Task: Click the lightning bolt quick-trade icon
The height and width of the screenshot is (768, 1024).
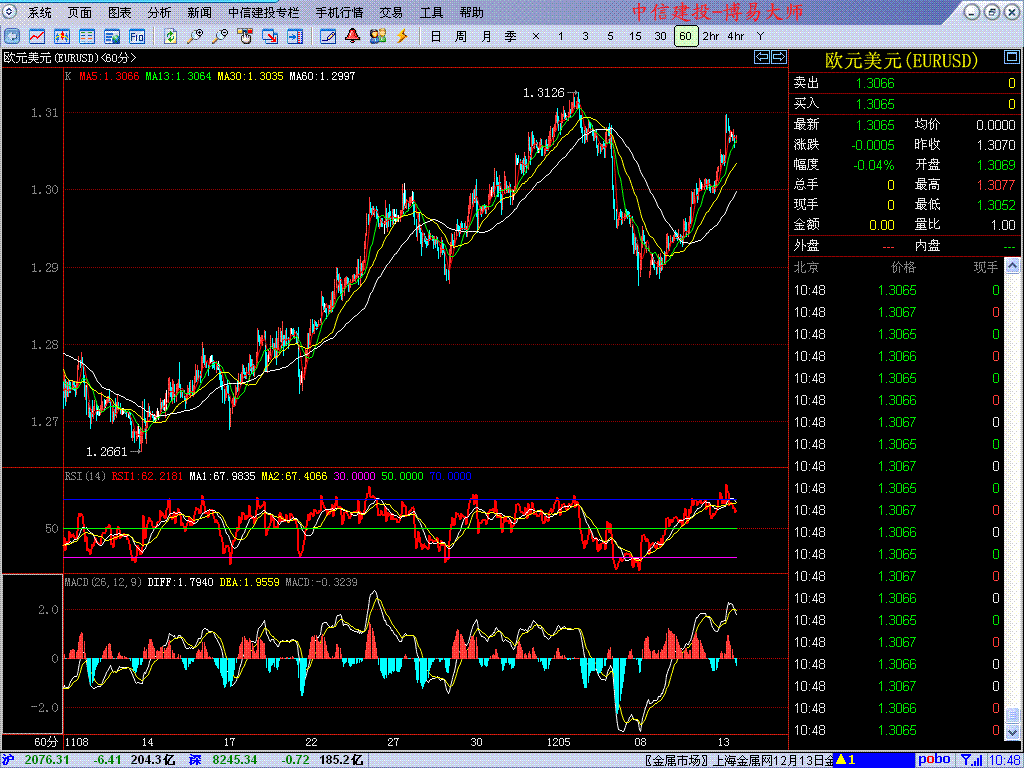Action: click(402, 36)
